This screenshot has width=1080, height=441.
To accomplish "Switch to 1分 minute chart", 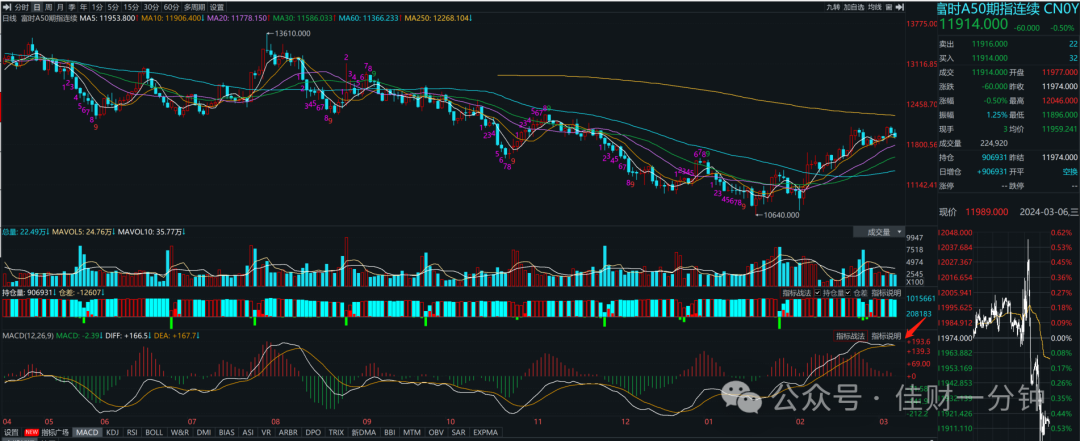I will (x=97, y=7).
